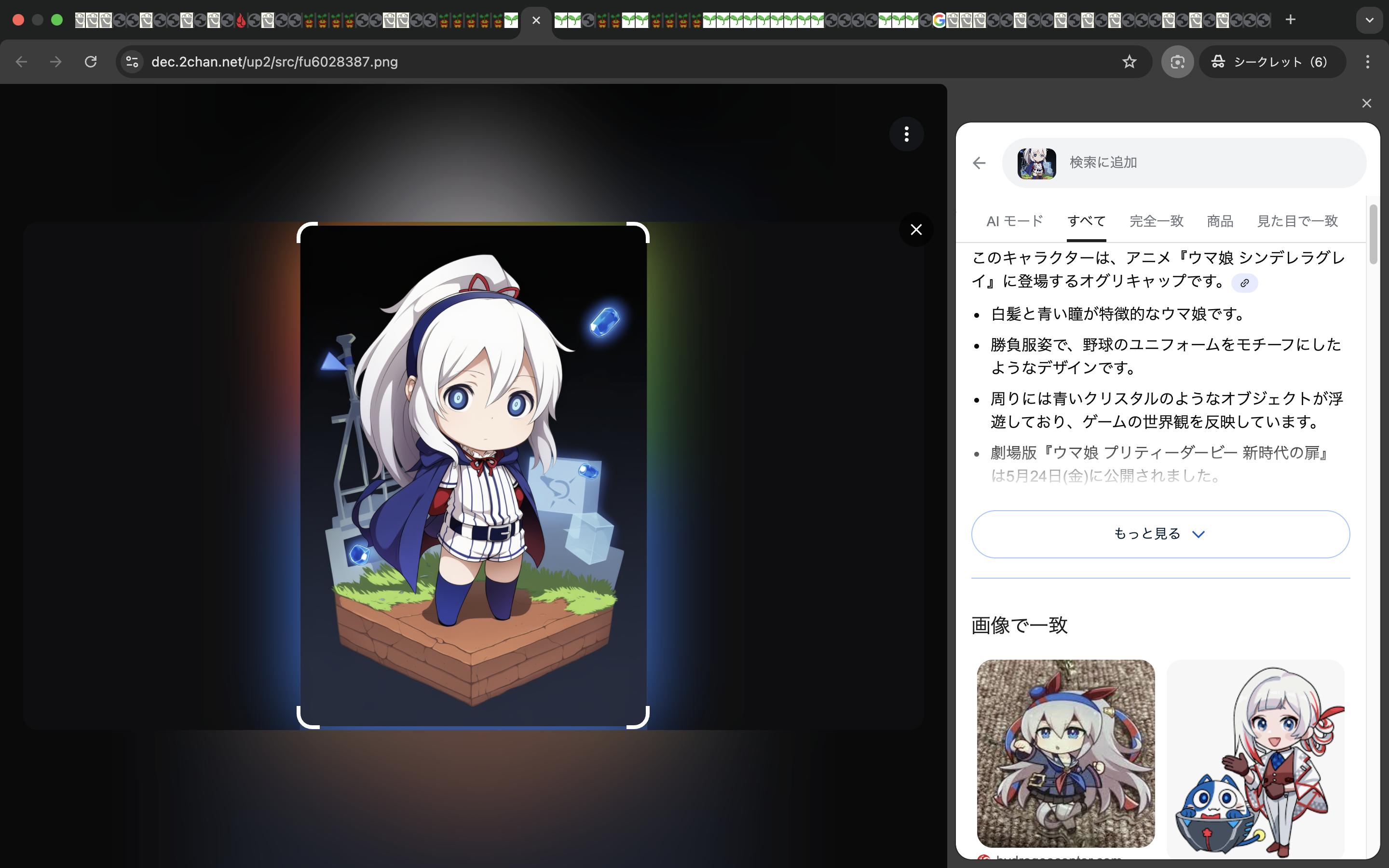Open Lens overlay three-dot options menu
The image size is (1389, 868).
[906, 135]
